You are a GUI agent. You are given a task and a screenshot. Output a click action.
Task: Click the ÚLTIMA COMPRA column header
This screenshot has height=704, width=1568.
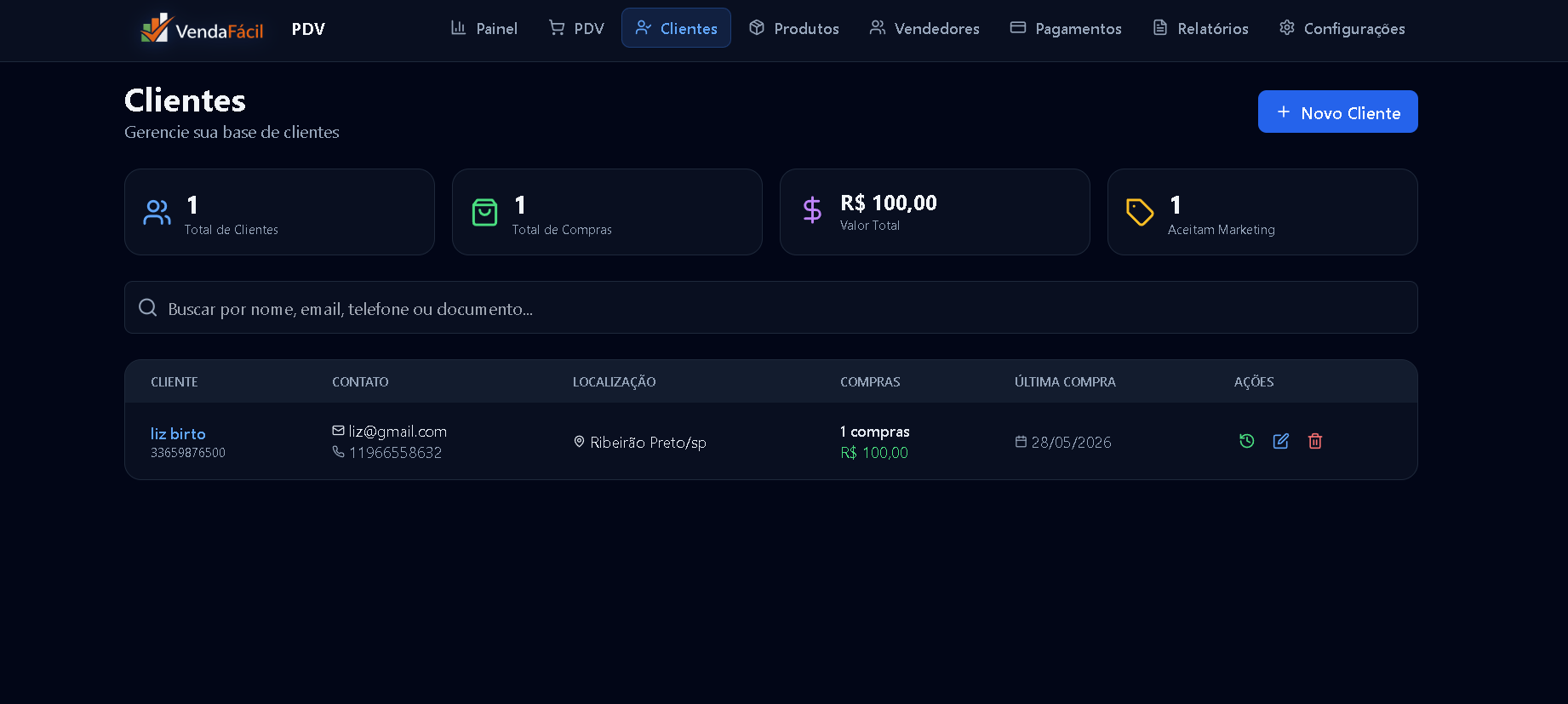coord(1065,381)
